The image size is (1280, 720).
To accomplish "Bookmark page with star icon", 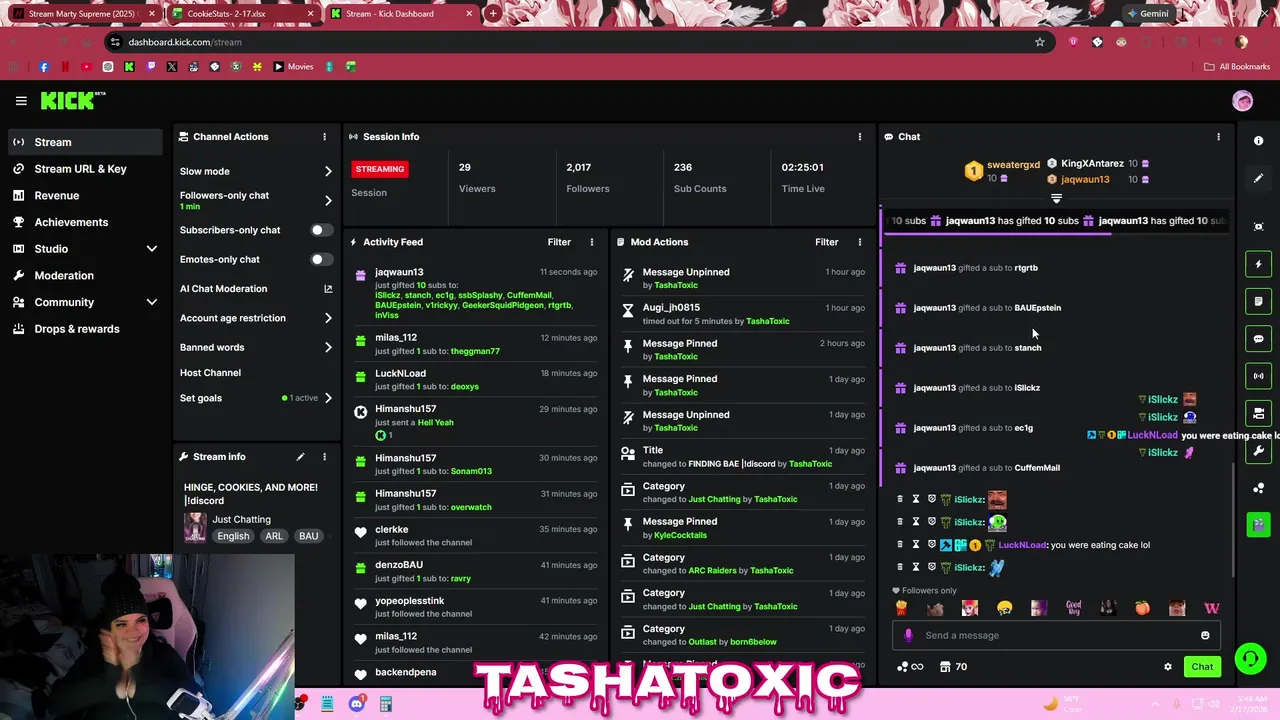I will [x=1040, y=42].
